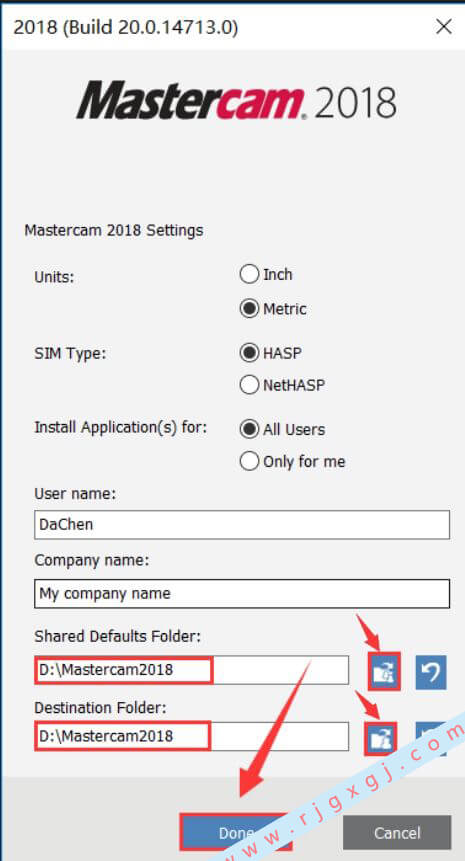Edit the Shared Defaults Folder path field

pos(191,670)
